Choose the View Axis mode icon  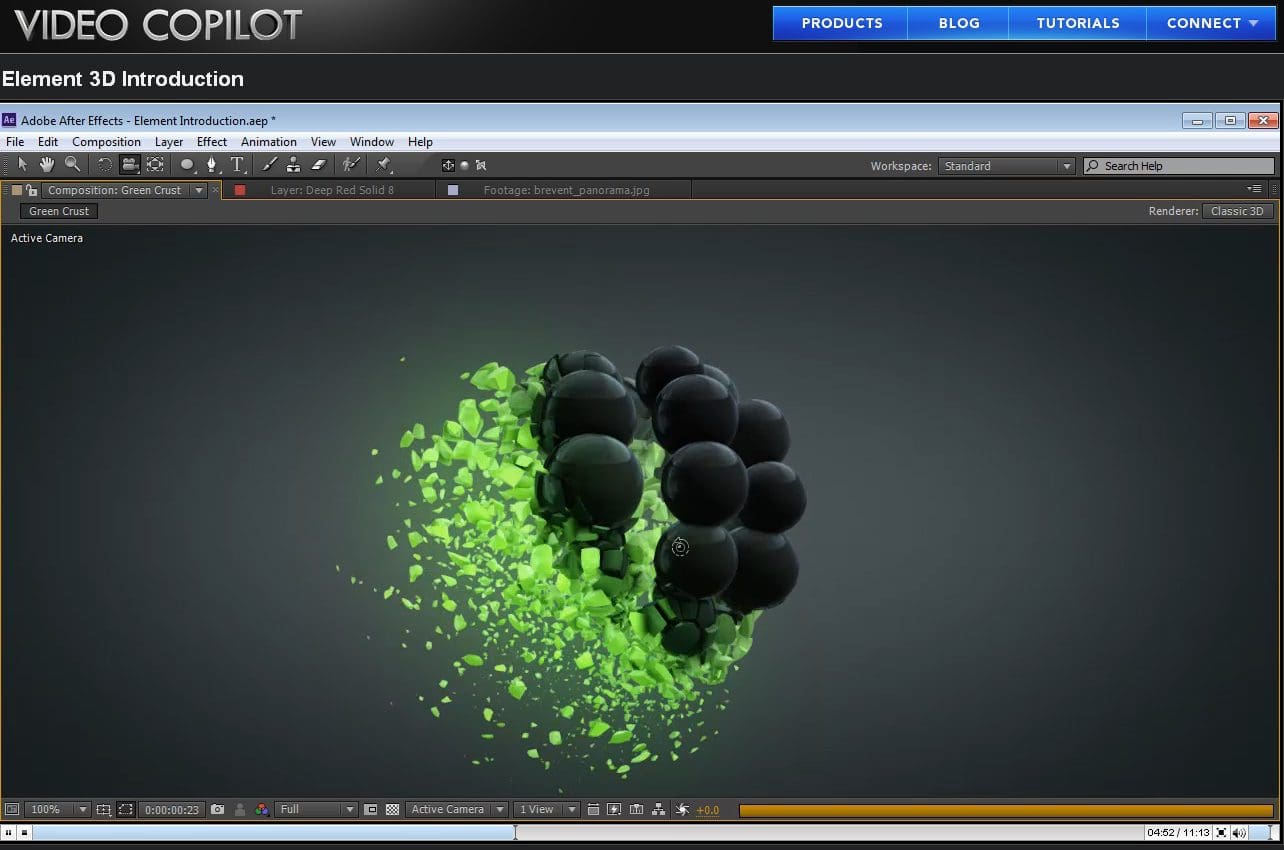point(481,166)
